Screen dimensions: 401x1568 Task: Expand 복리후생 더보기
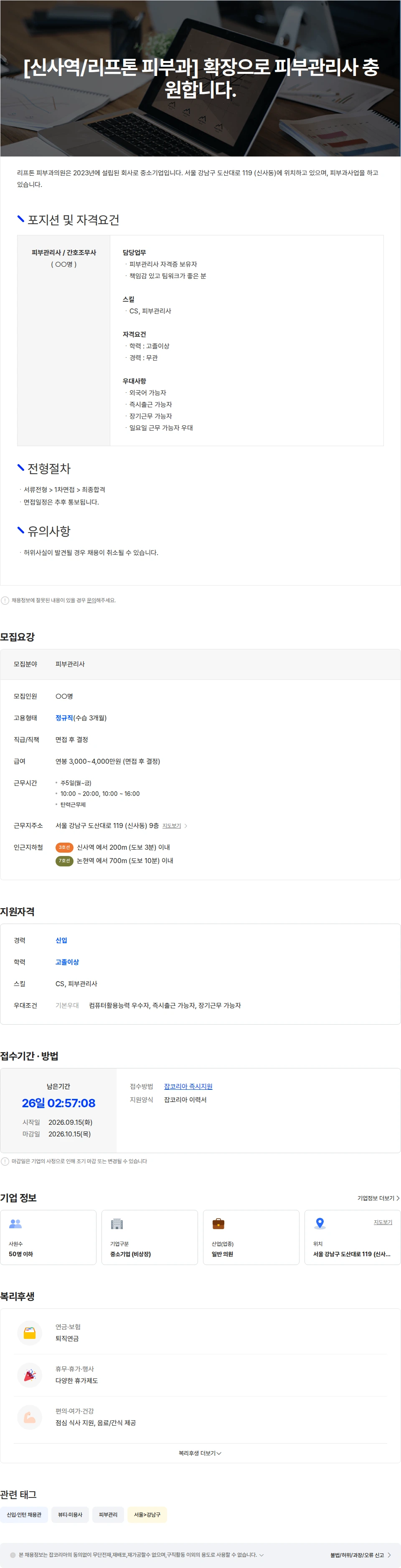(x=200, y=1453)
